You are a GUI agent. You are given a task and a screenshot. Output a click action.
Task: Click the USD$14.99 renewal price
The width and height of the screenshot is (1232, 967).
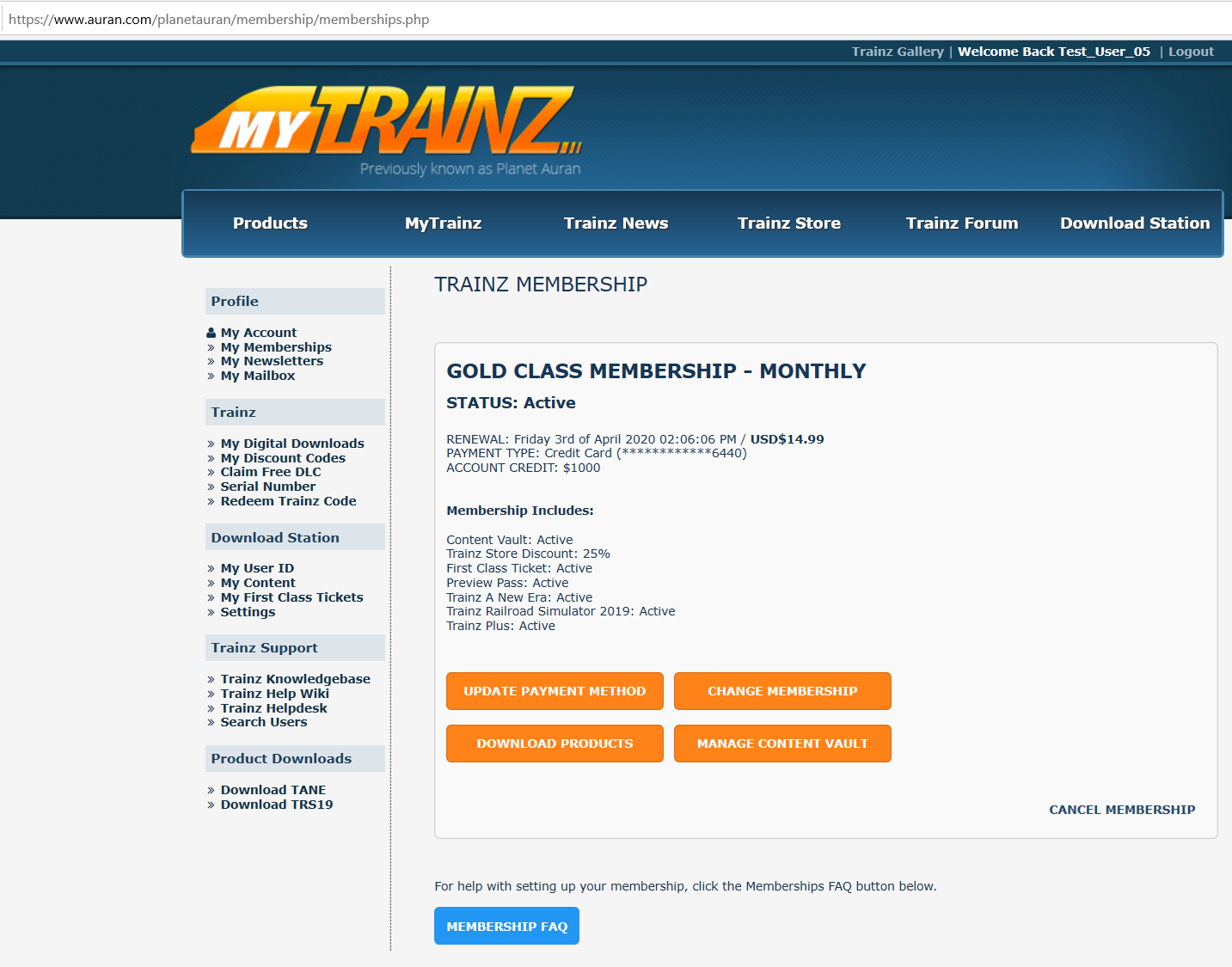tap(787, 439)
